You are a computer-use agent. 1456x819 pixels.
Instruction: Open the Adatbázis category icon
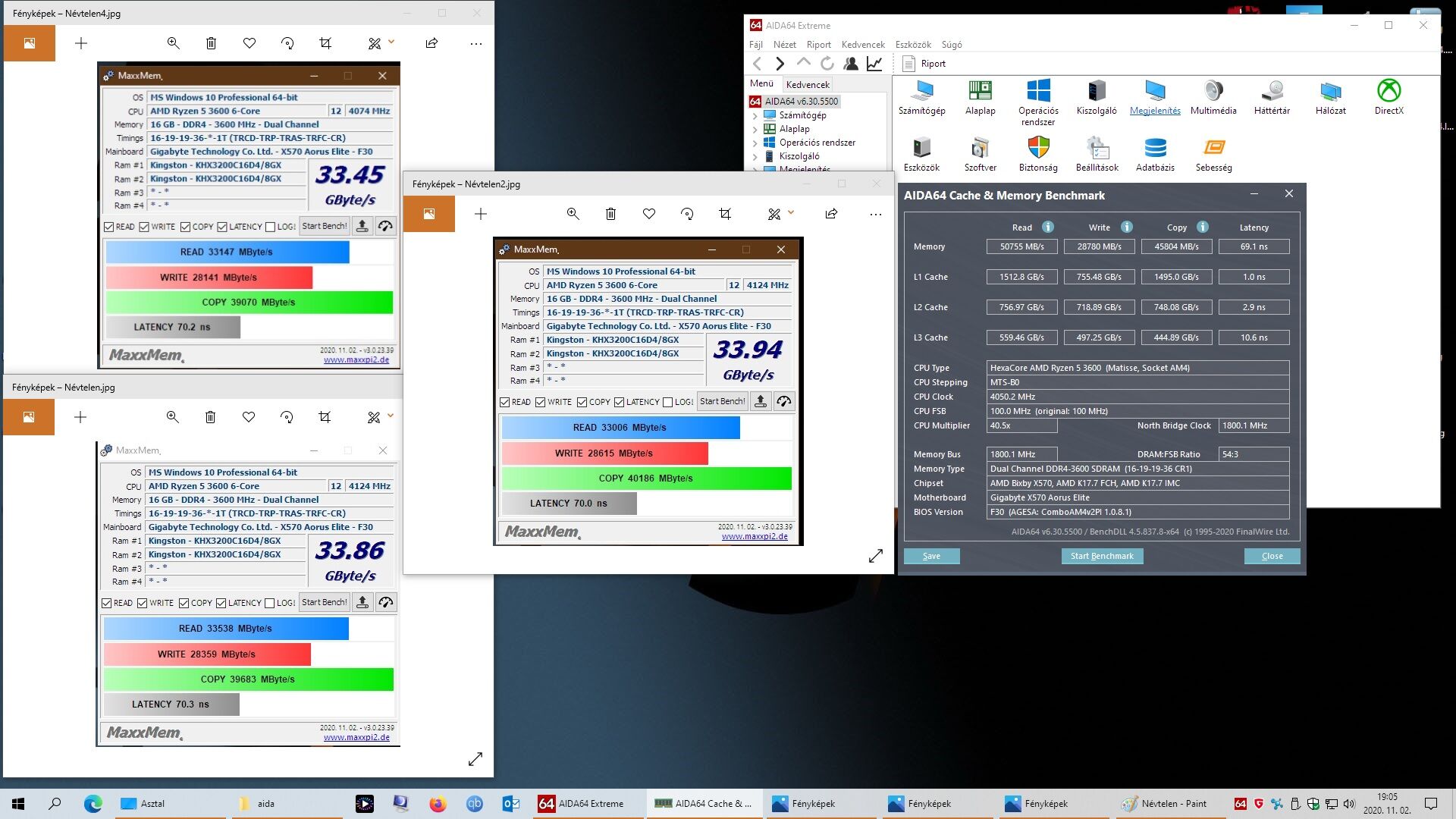click(x=1155, y=154)
